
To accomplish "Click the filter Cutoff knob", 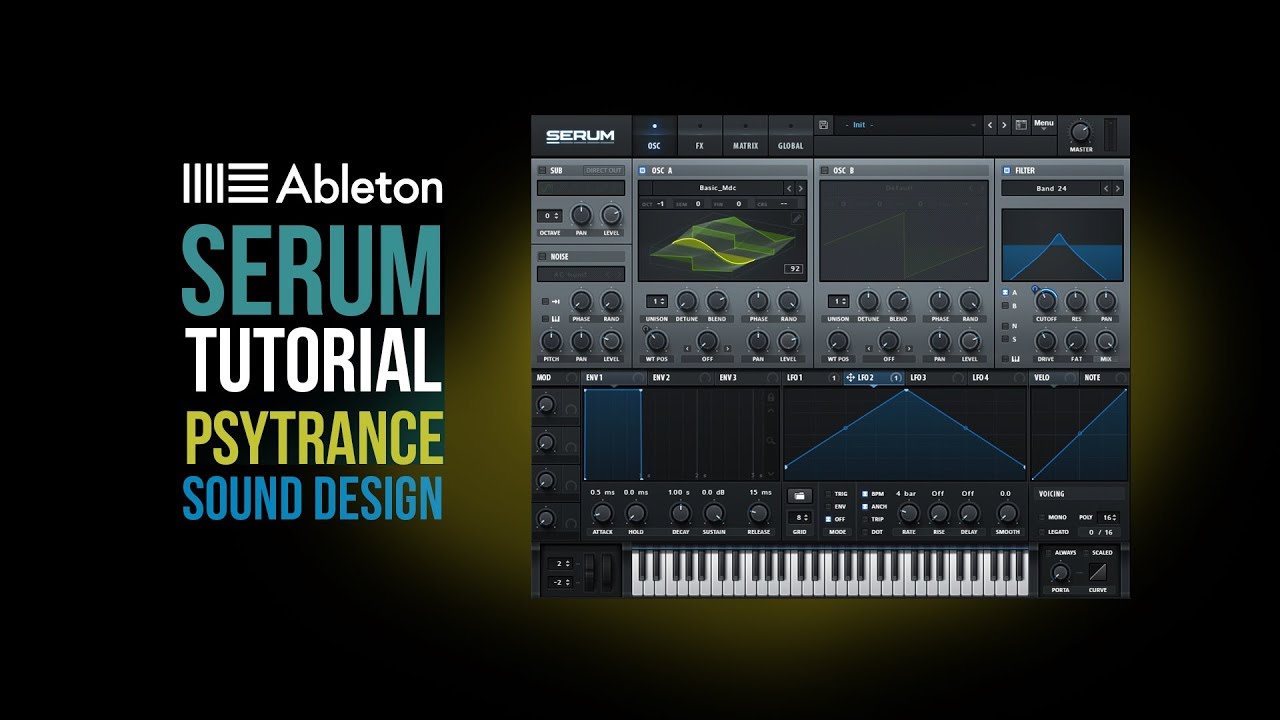I will (x=1045, y=300).
